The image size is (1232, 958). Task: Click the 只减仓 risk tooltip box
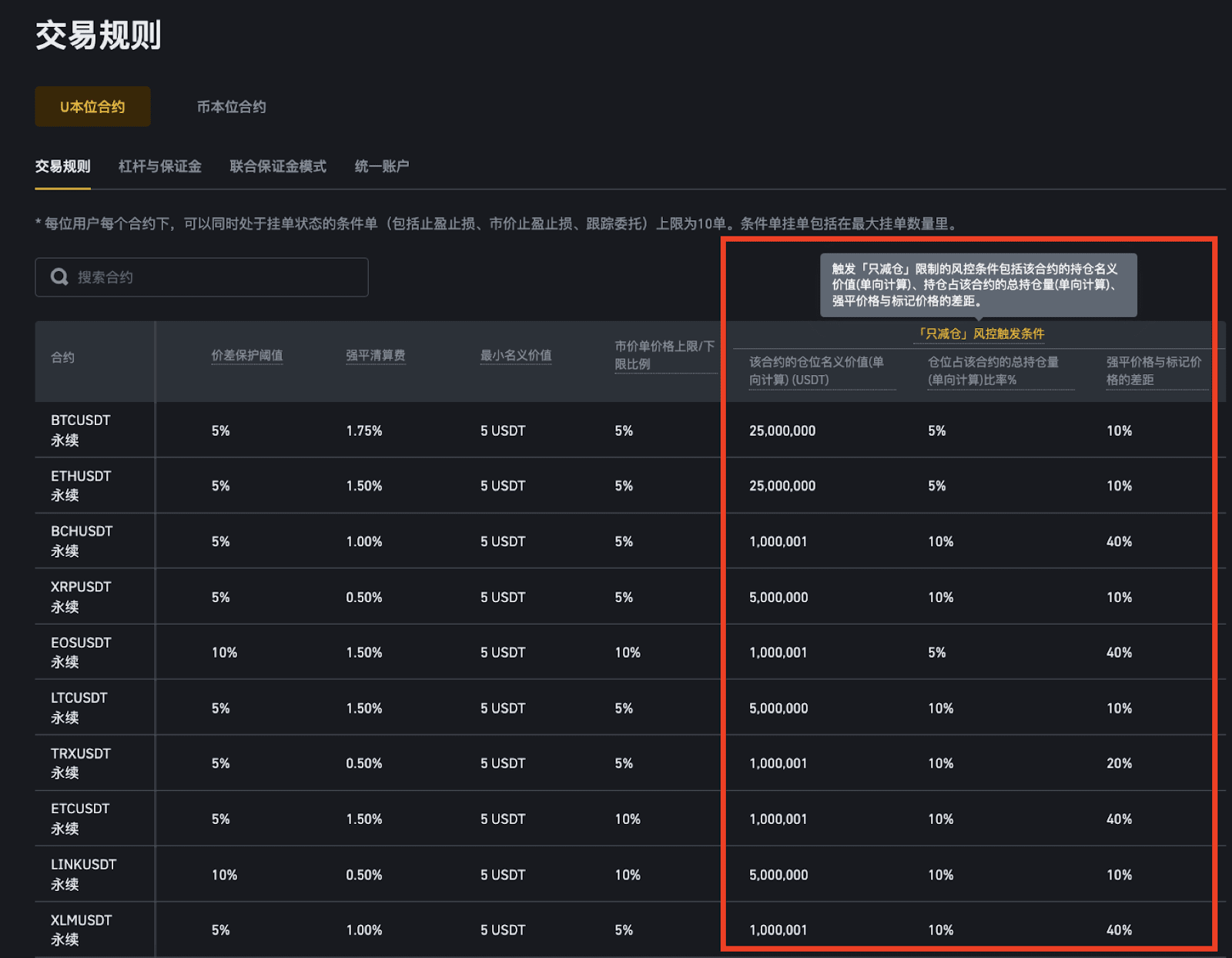pyautogui.click(x=978, y=285)
